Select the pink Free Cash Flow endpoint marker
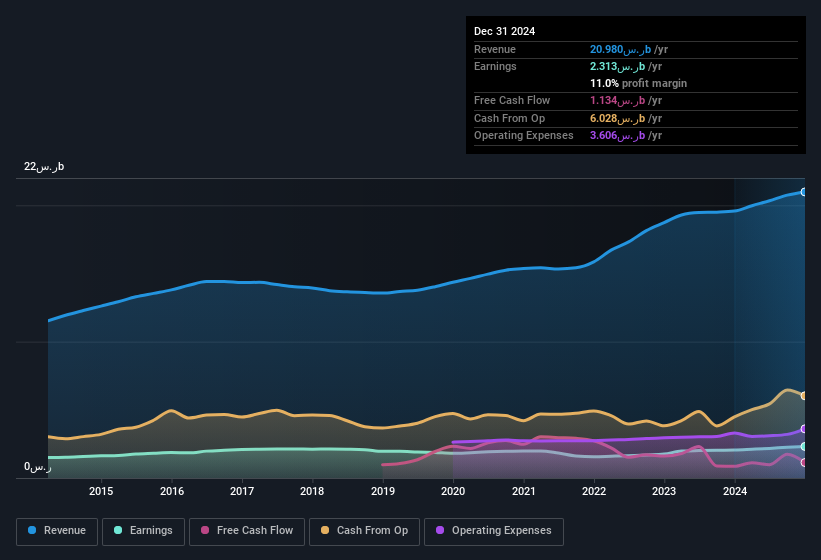 [x=804, y=462]
